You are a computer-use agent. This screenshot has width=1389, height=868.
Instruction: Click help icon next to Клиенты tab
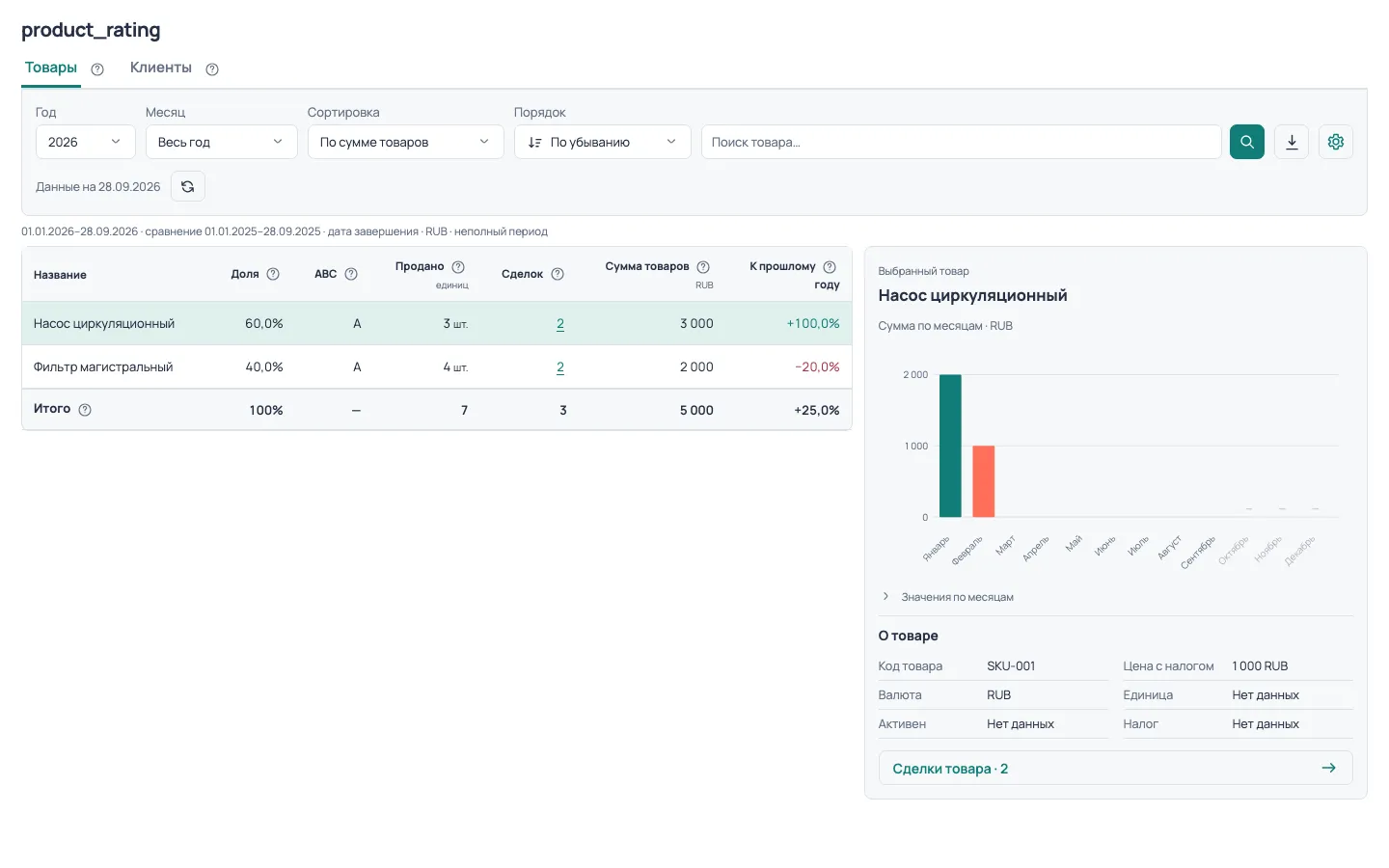pos(212,69)
